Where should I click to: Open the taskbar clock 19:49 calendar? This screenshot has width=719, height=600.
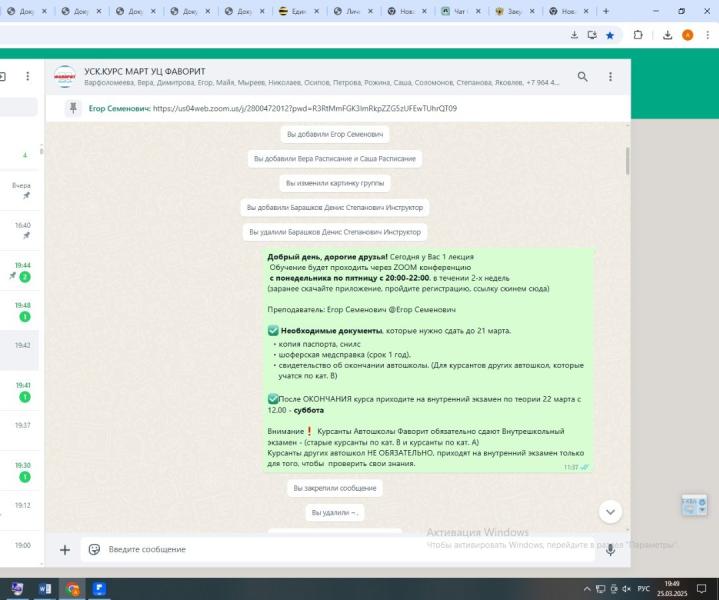point(672,589)
